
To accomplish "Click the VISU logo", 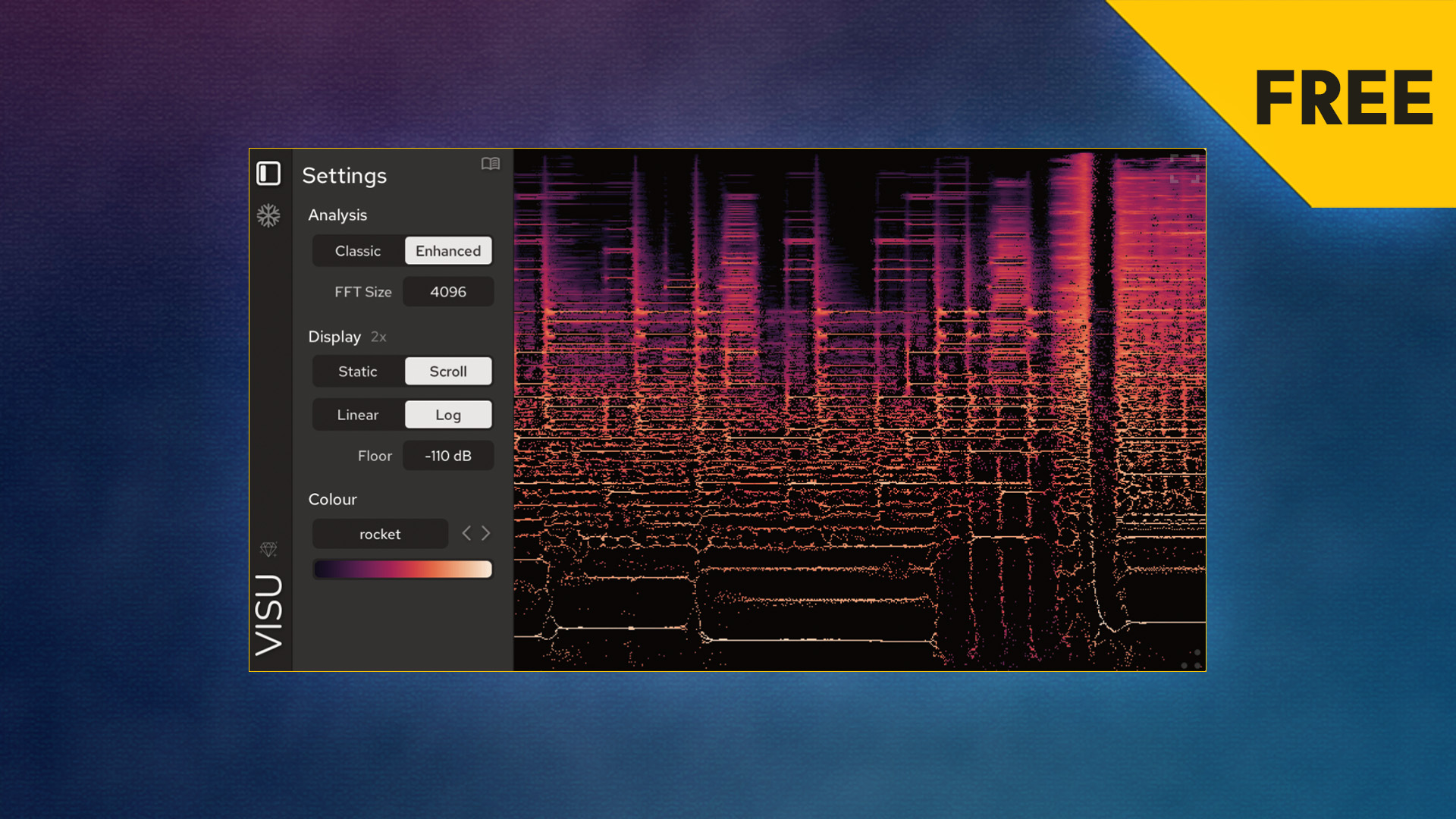I will tap(269, 614).
